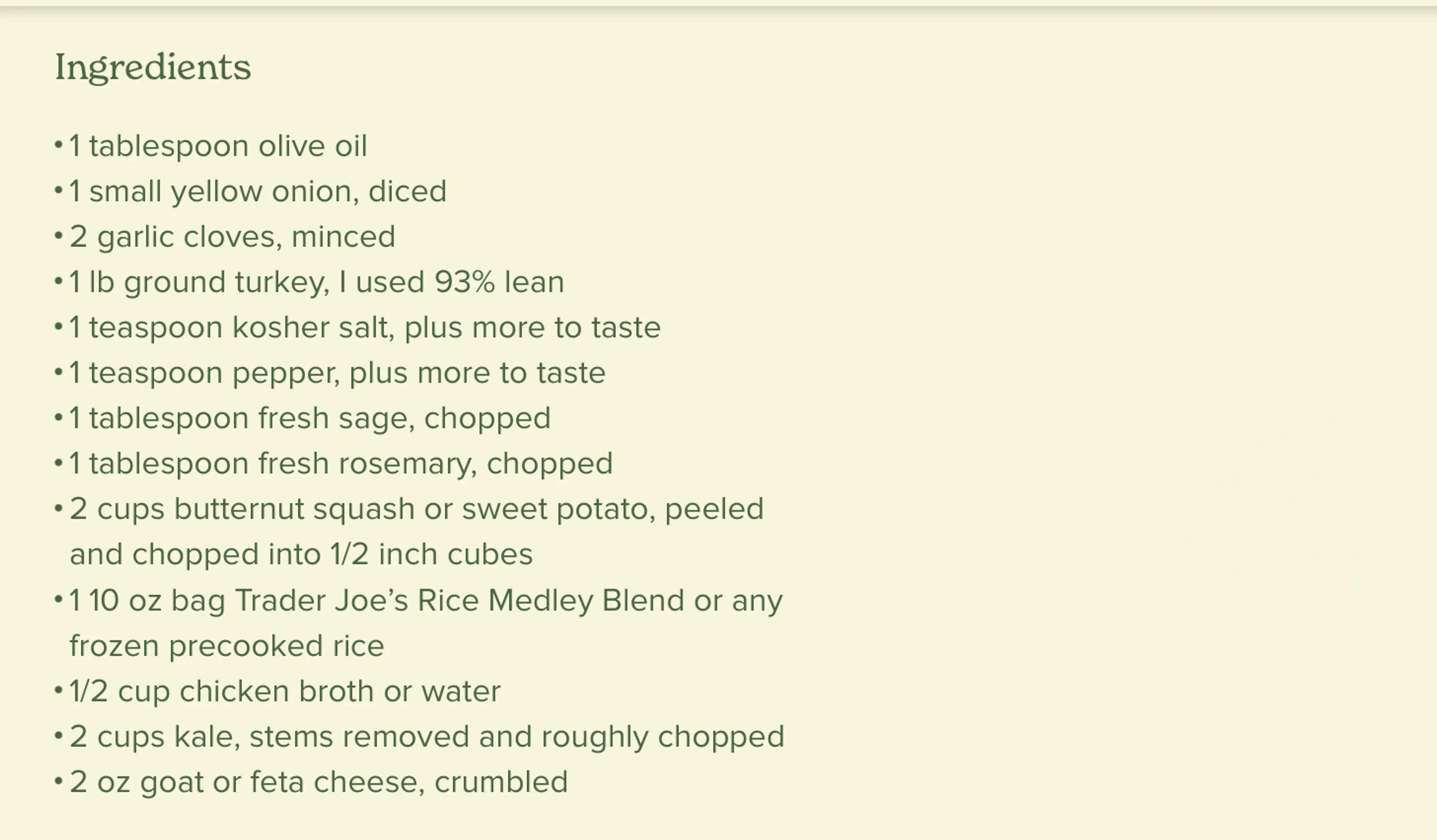Select the butternut squash or sweet potato line
Image resolution: width=1437 pixels, height=840 pixels.
(416, 508)
